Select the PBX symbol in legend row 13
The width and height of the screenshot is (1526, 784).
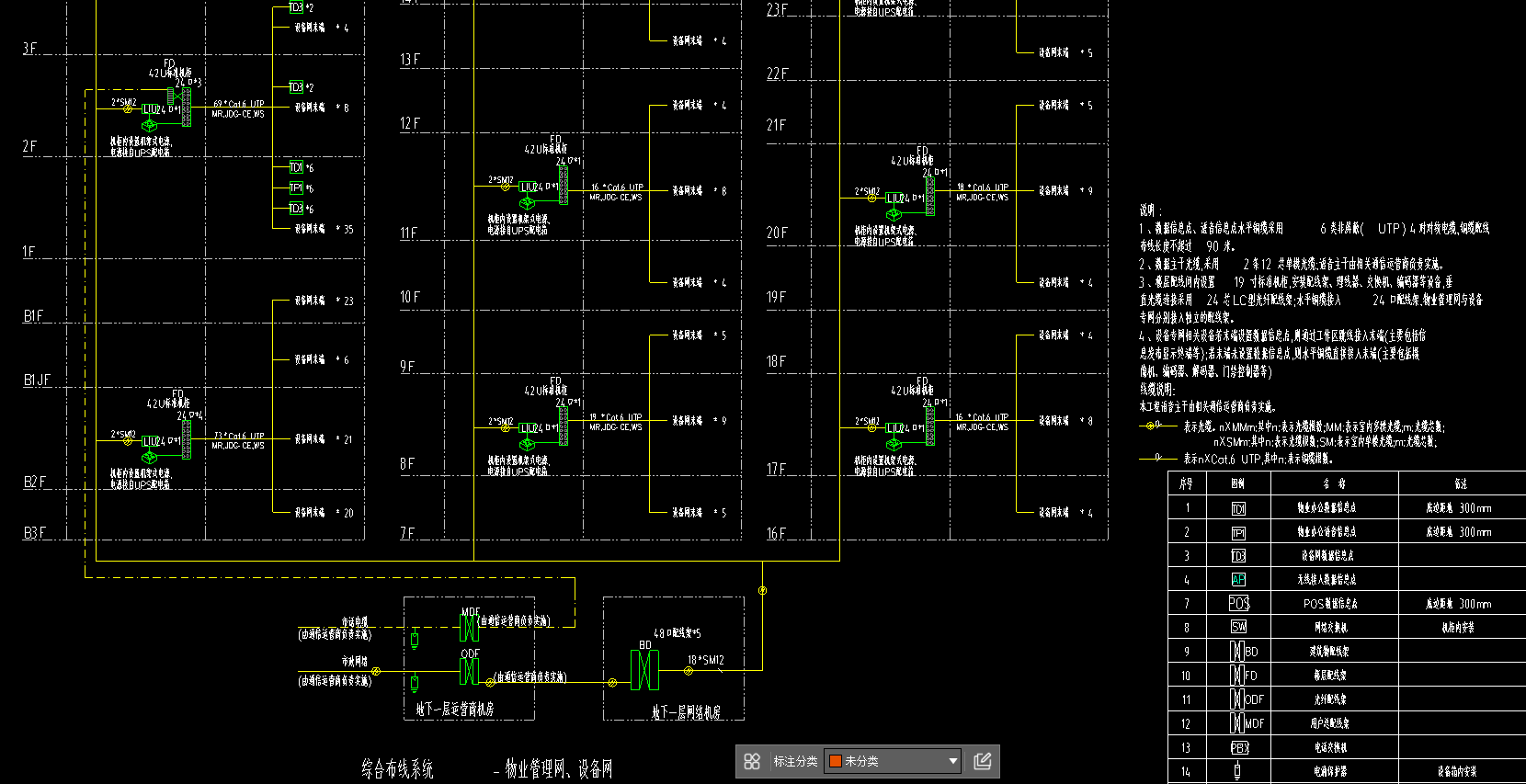click(x=1240, y=747)
